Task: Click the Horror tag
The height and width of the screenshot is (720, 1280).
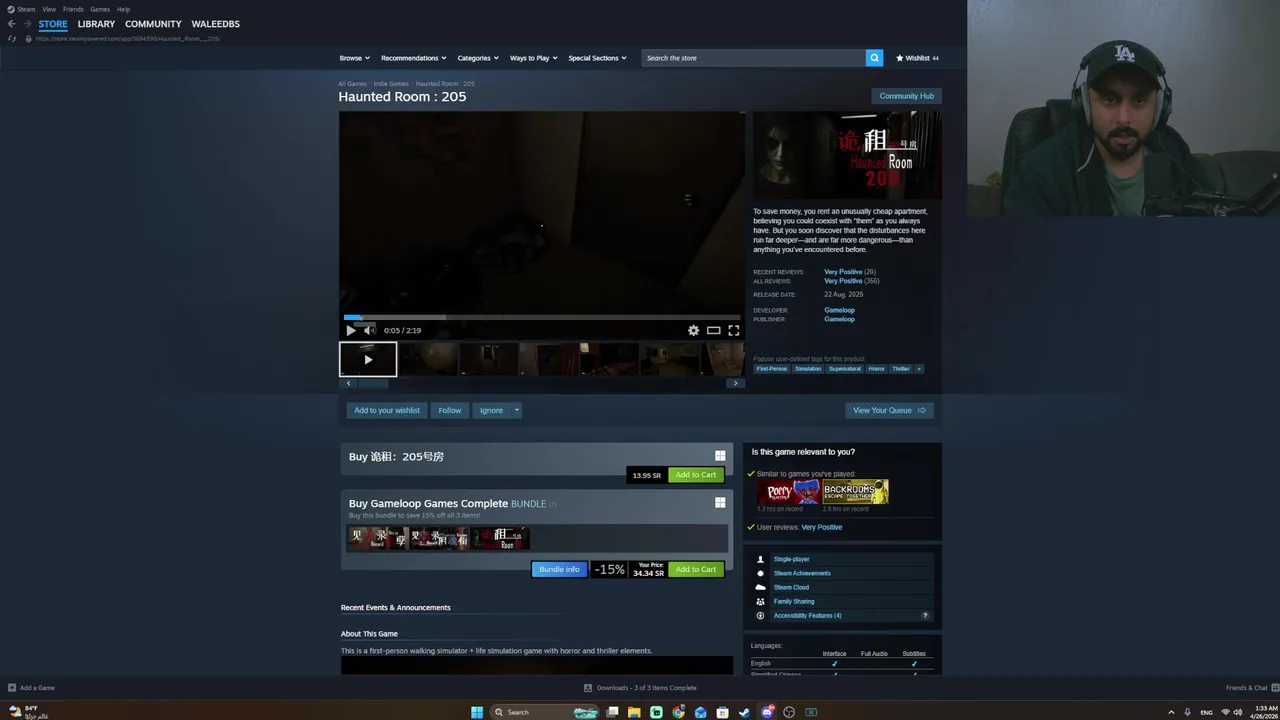Action: 876,369
